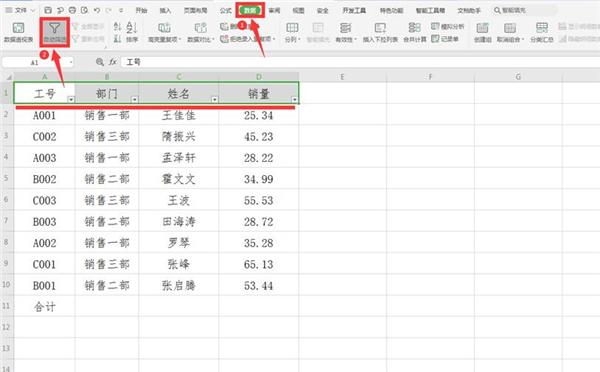The width and height of the screenshot is (600, 372).
Task: Click the print preview icon
Action: point(85,10)
